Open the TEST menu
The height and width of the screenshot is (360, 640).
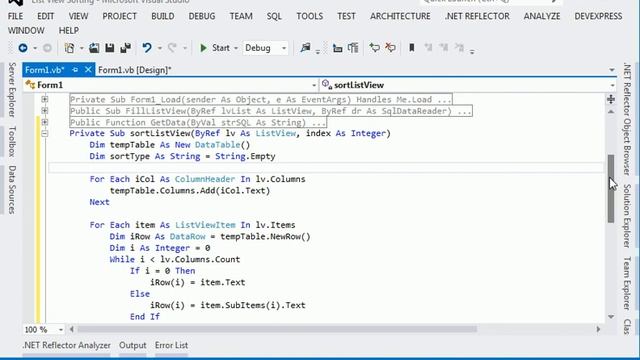click(x=346, y=16)
